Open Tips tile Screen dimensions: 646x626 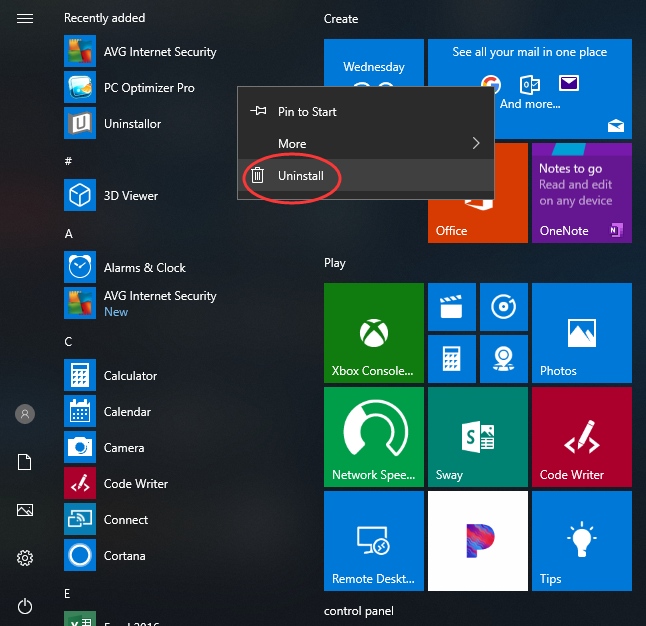pyautogui.click(x=582, y=541)
